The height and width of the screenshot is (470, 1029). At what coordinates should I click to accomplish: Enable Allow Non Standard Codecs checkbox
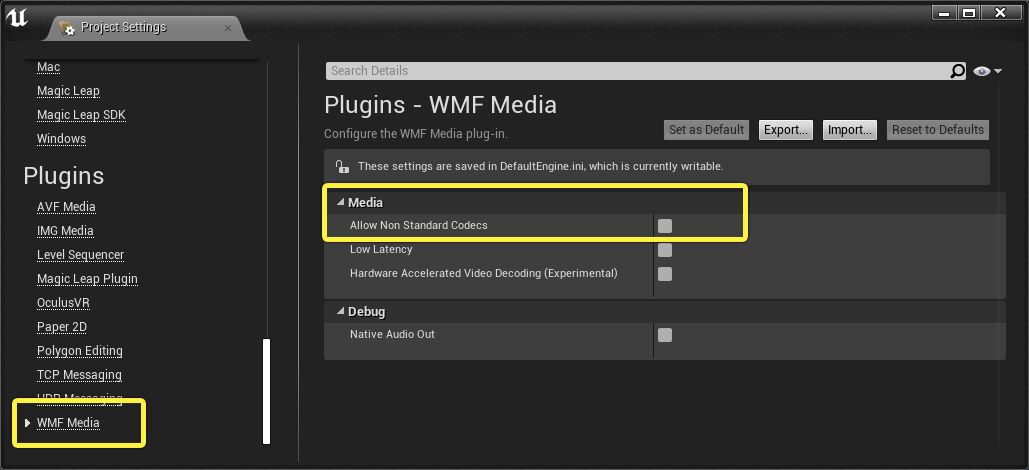(x=665, y=226)
